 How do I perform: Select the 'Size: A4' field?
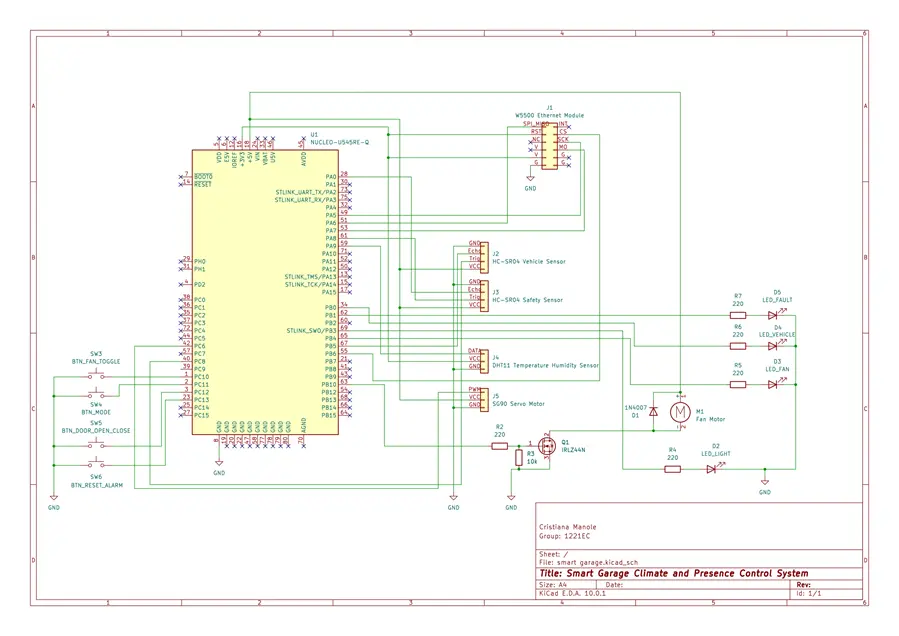click(553, 585)
